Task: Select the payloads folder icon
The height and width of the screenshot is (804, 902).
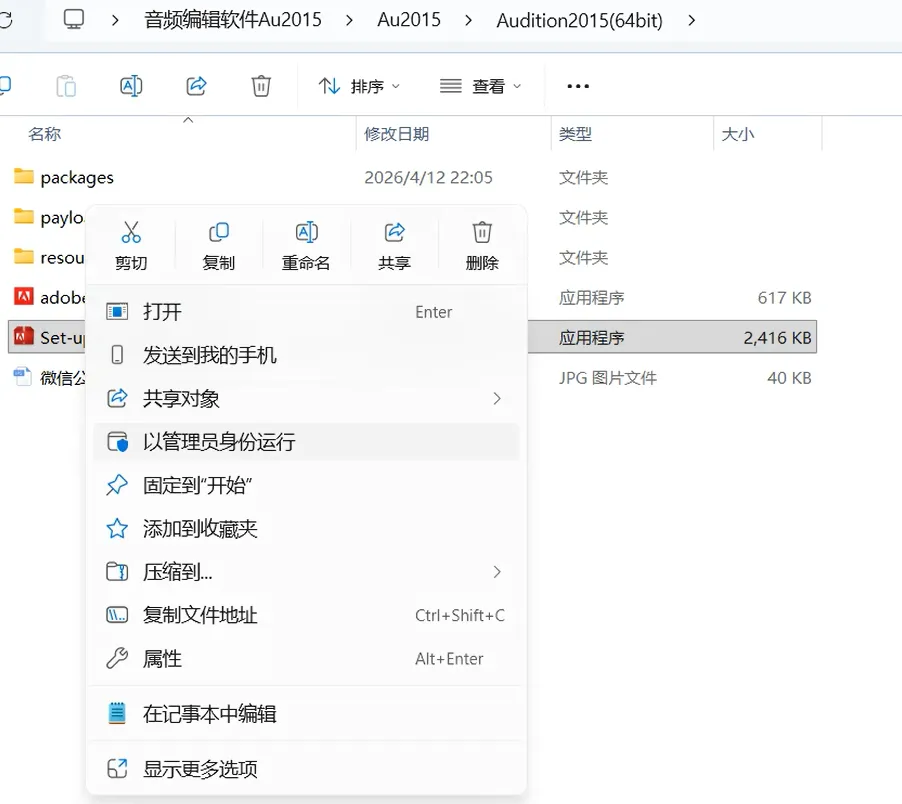Action: coord(24,216)
